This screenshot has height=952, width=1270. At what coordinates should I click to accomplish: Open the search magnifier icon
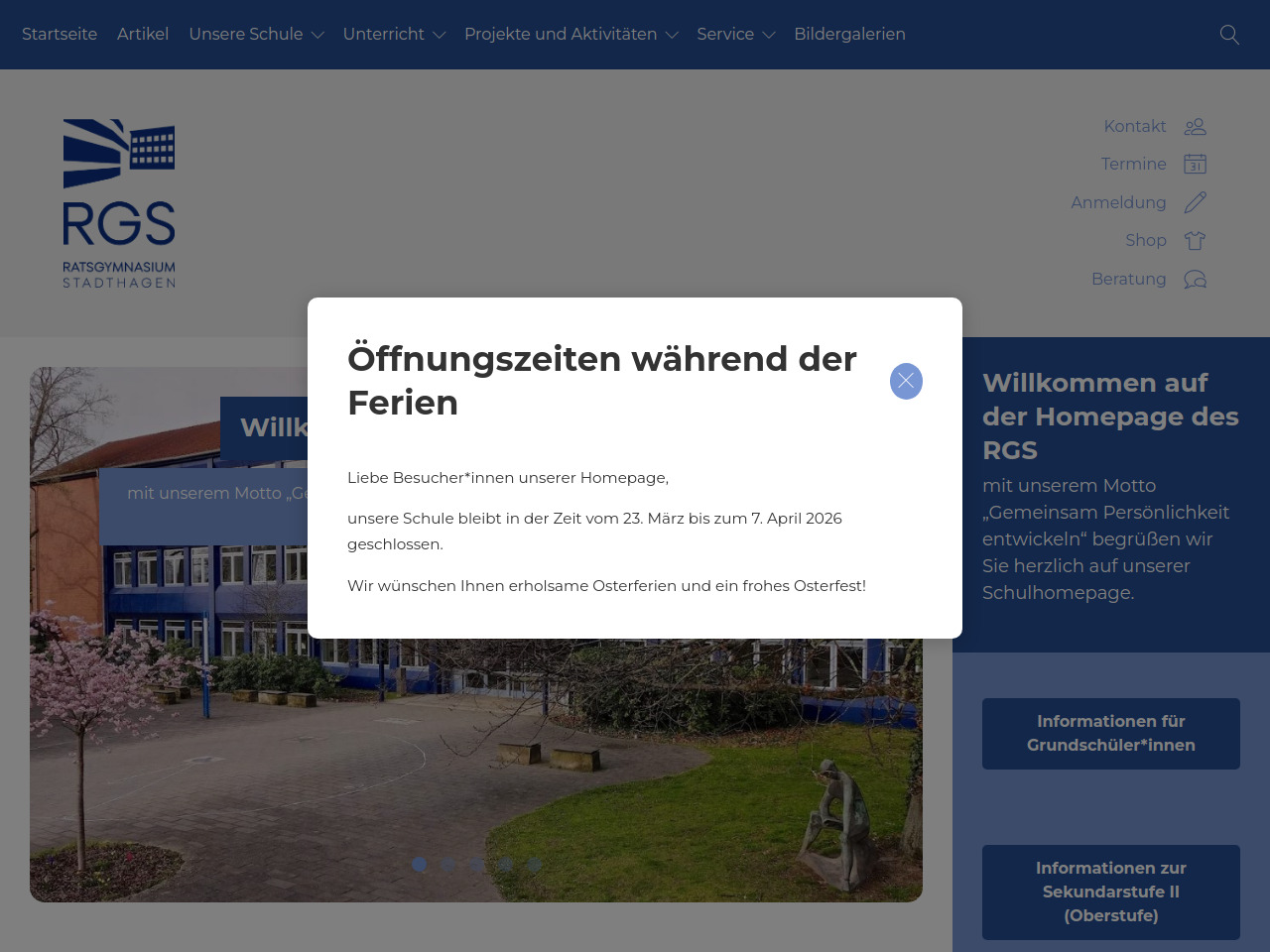(1229, 35)
